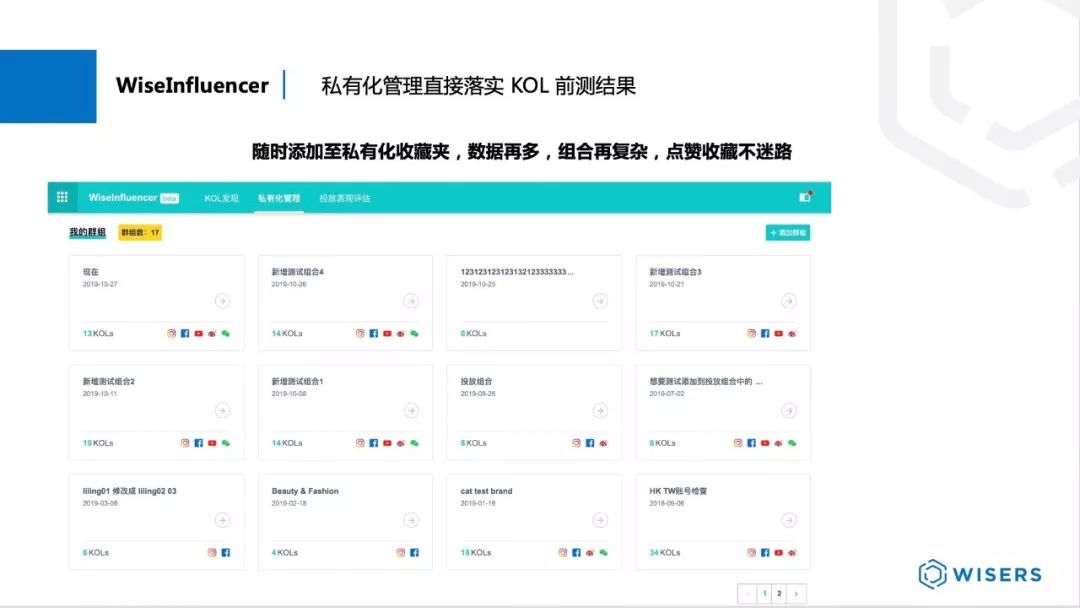Click the cat test brand group title
This screenshot has width=1080, height=608.
click(x=486, y=491)
